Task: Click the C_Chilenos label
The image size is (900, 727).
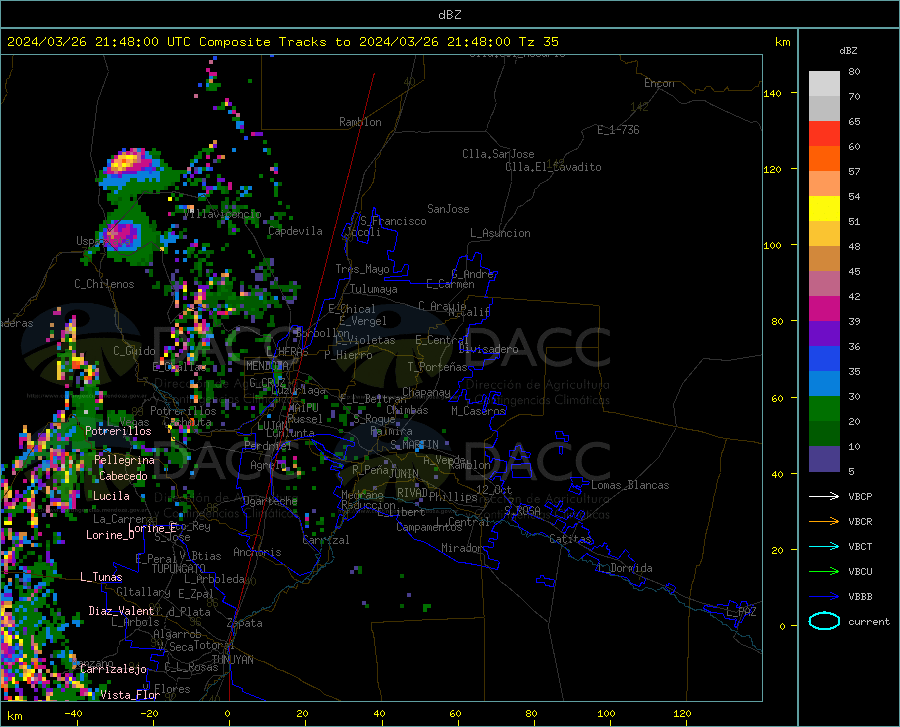Action: 104,284
